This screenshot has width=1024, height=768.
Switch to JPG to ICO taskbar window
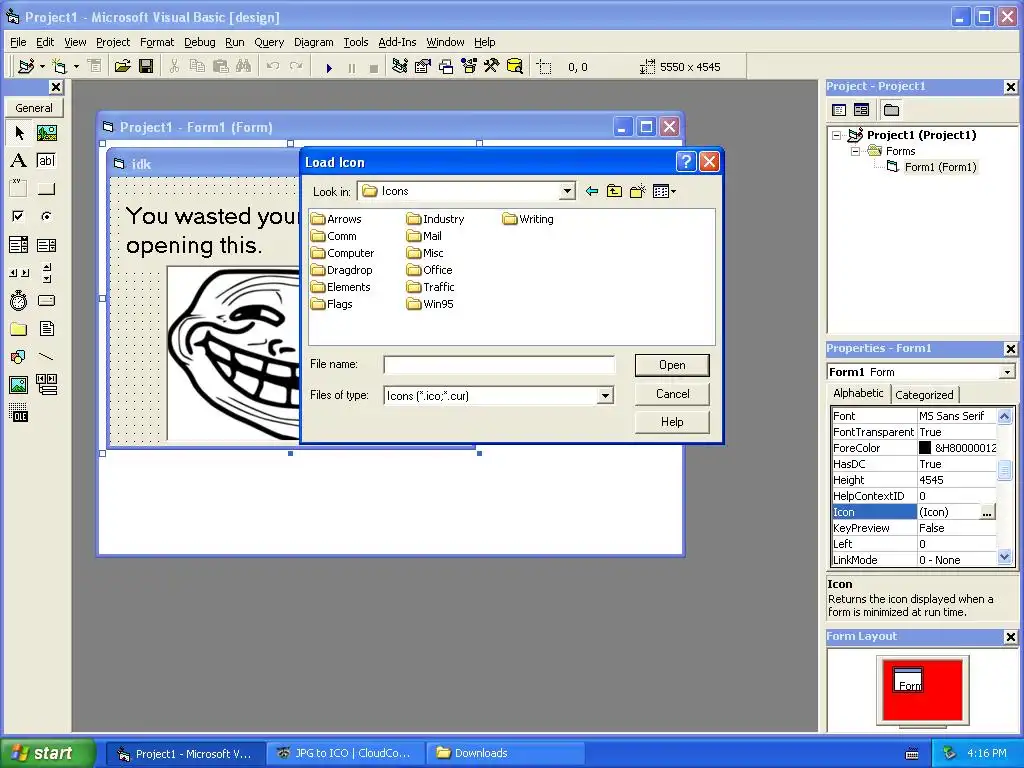click(344, 753)
